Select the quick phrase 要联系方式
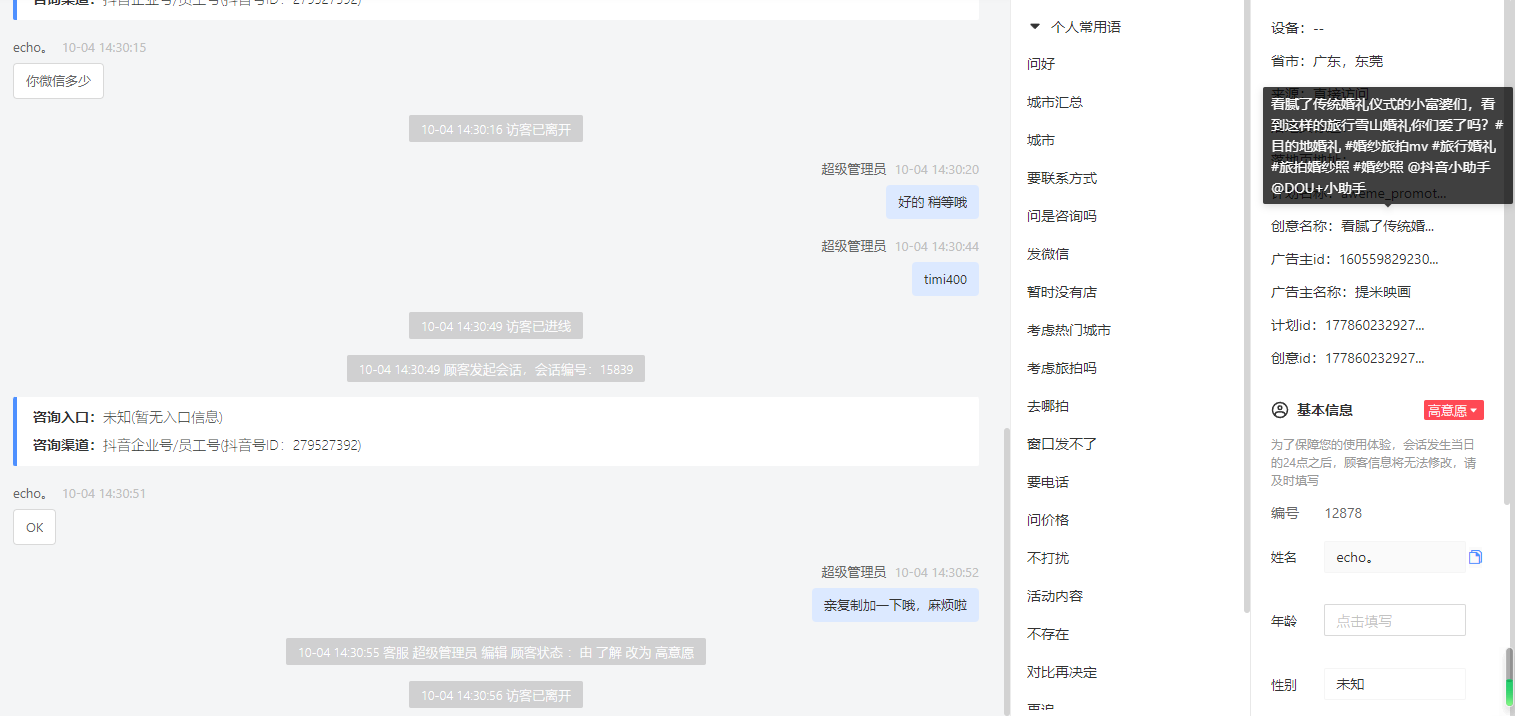The image size is (1515, 716). click(x=1062, y=178)
